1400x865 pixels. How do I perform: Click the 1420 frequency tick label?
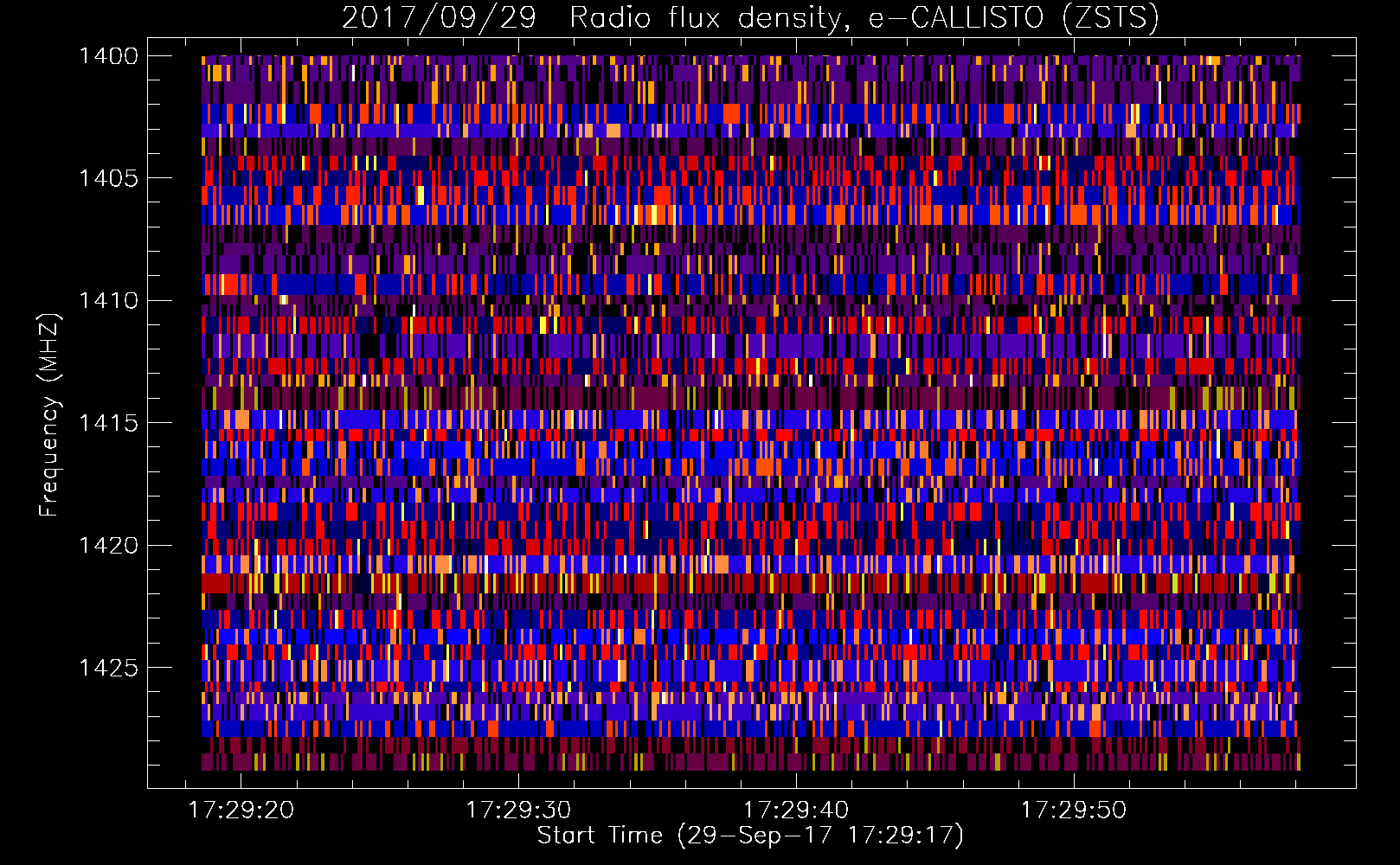[108, 546]
